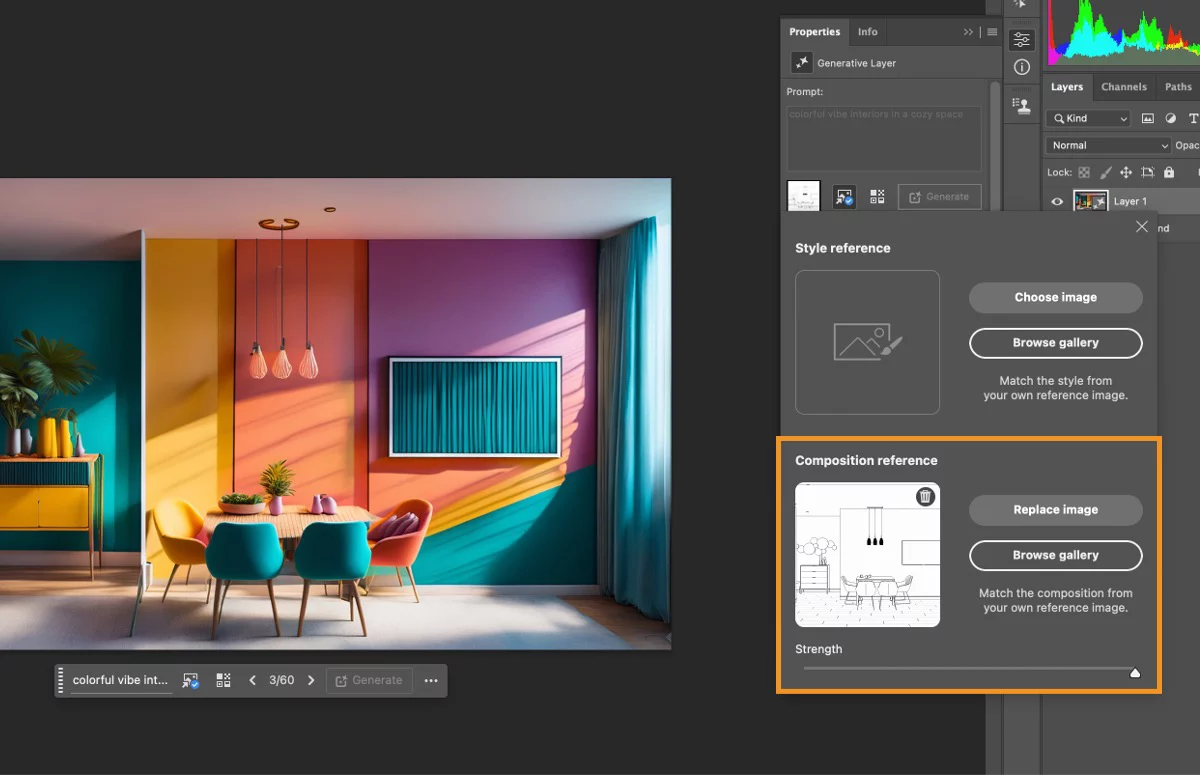
Task: Open more options ellipsis in contextual taskbar
Action: pyautogui.click(x=431, y=681)
